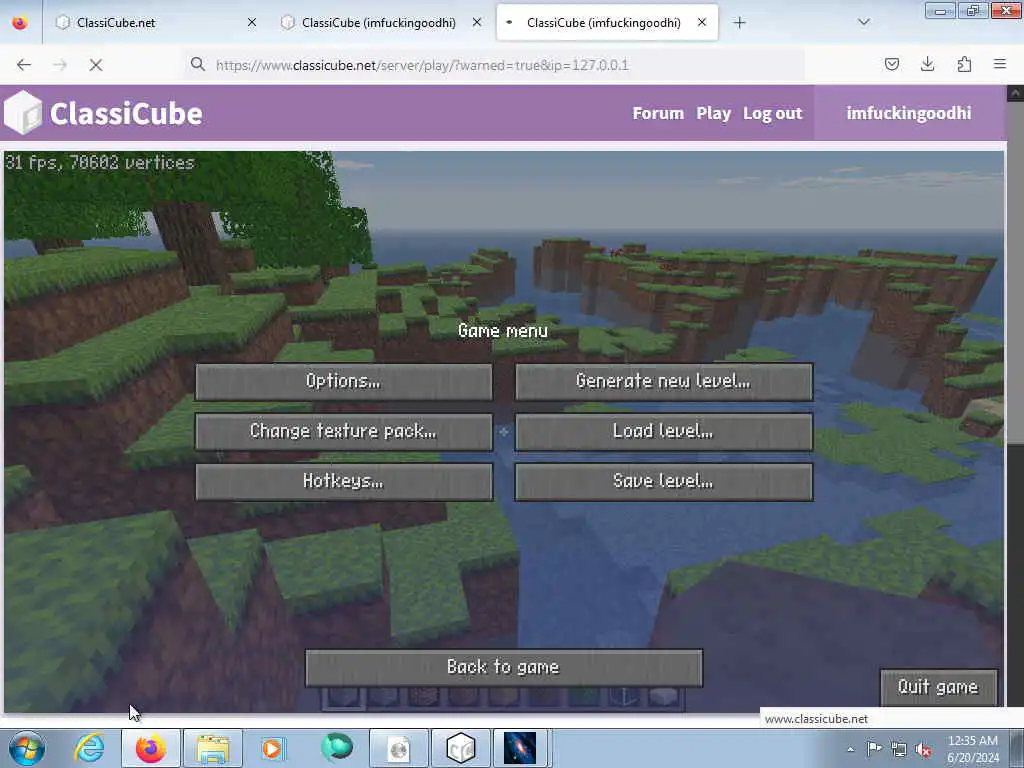Open Windows Explorer folder taskbar icon
Screen dimensions: 1024x768
click(213, 748)
